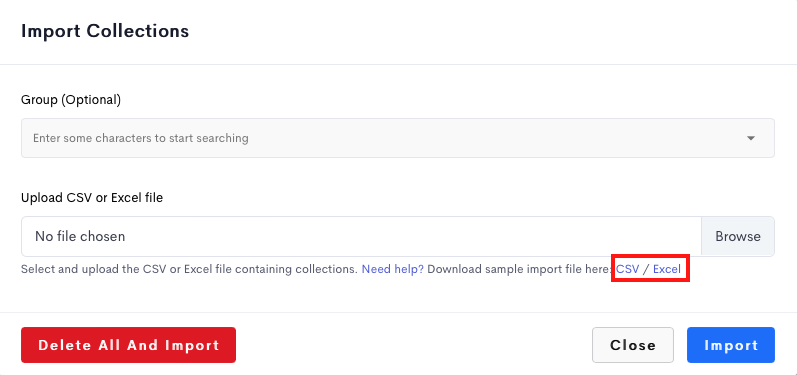The width and height of the screenshot is (797, 375).
Task: Click the 'Select and upload the CSV' helper text
Action: (x=189, y=269)
